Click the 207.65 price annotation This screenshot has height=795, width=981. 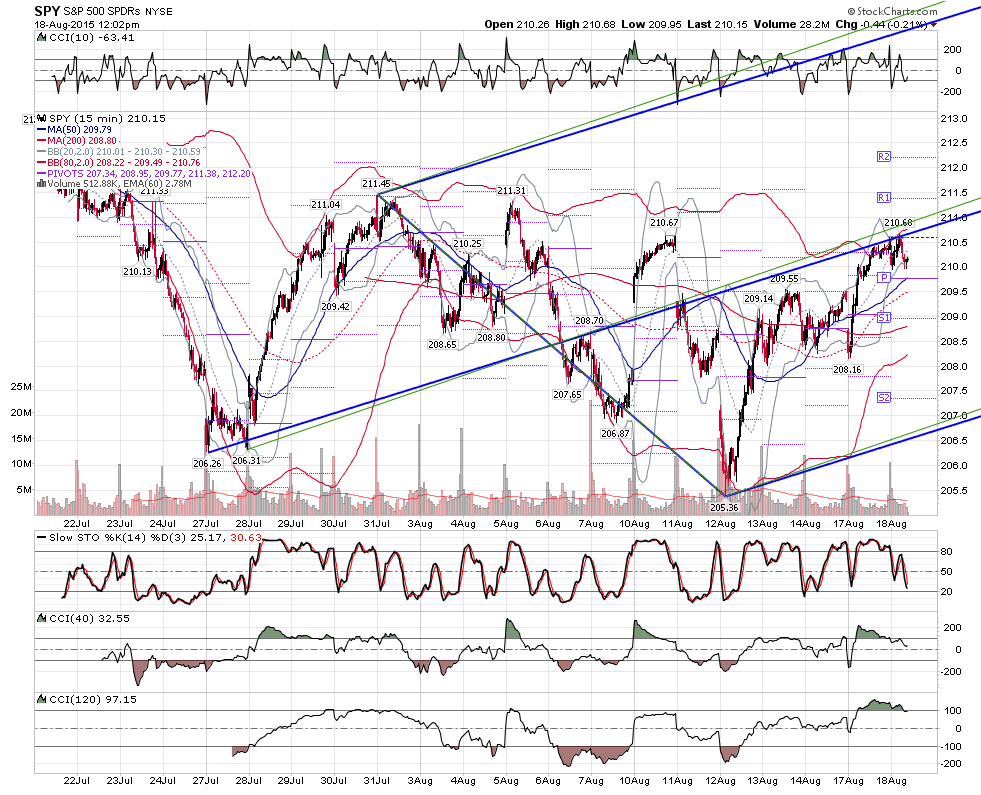coord(567,395)
